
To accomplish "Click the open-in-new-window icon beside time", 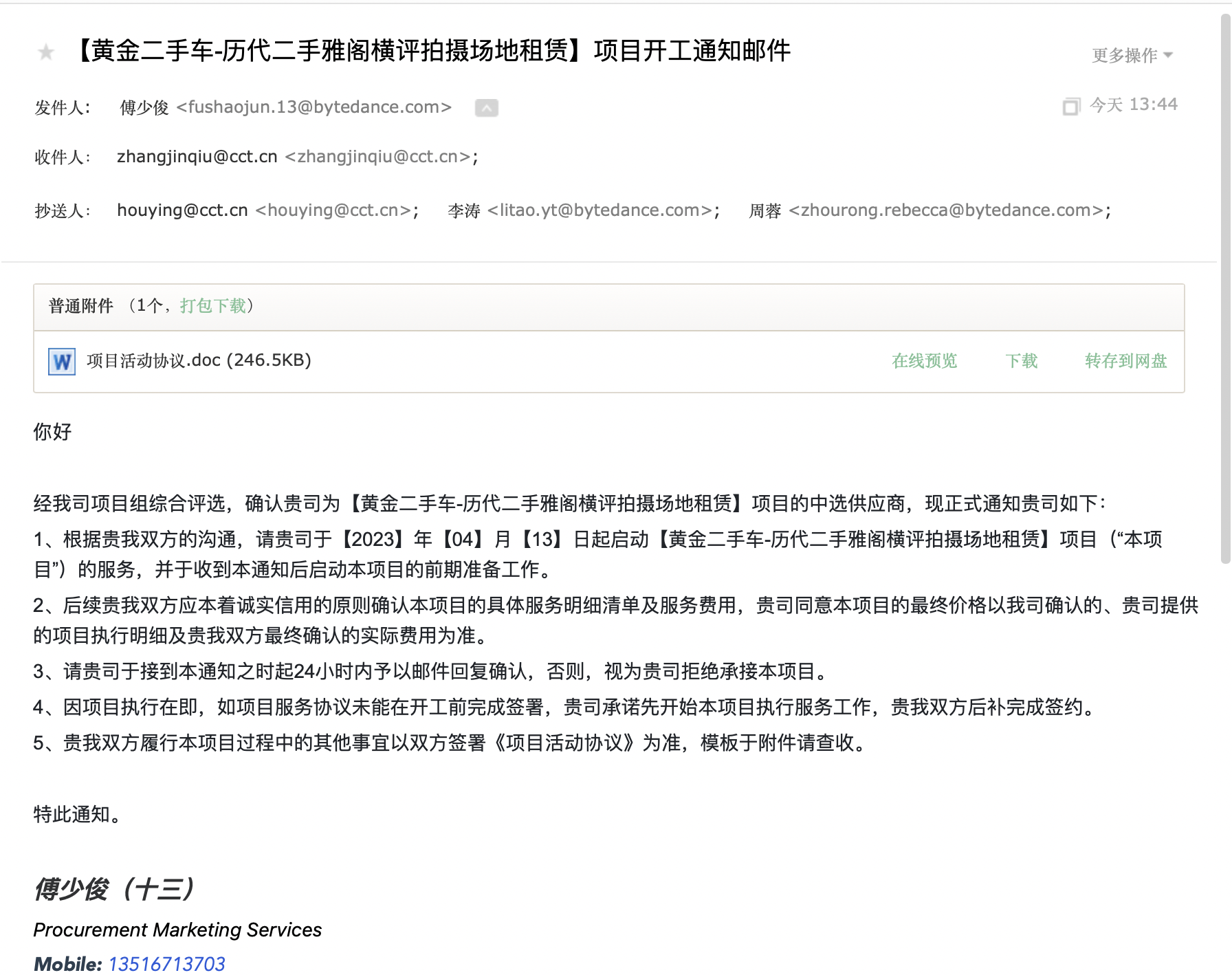I will (x=1070, y=107).
